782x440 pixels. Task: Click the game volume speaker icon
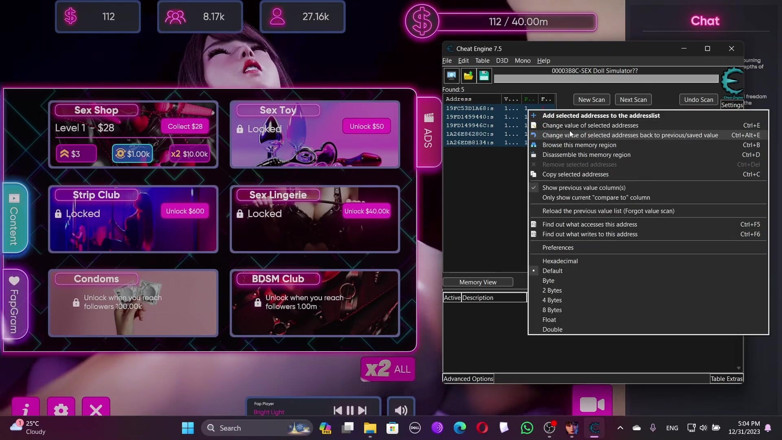401,410
